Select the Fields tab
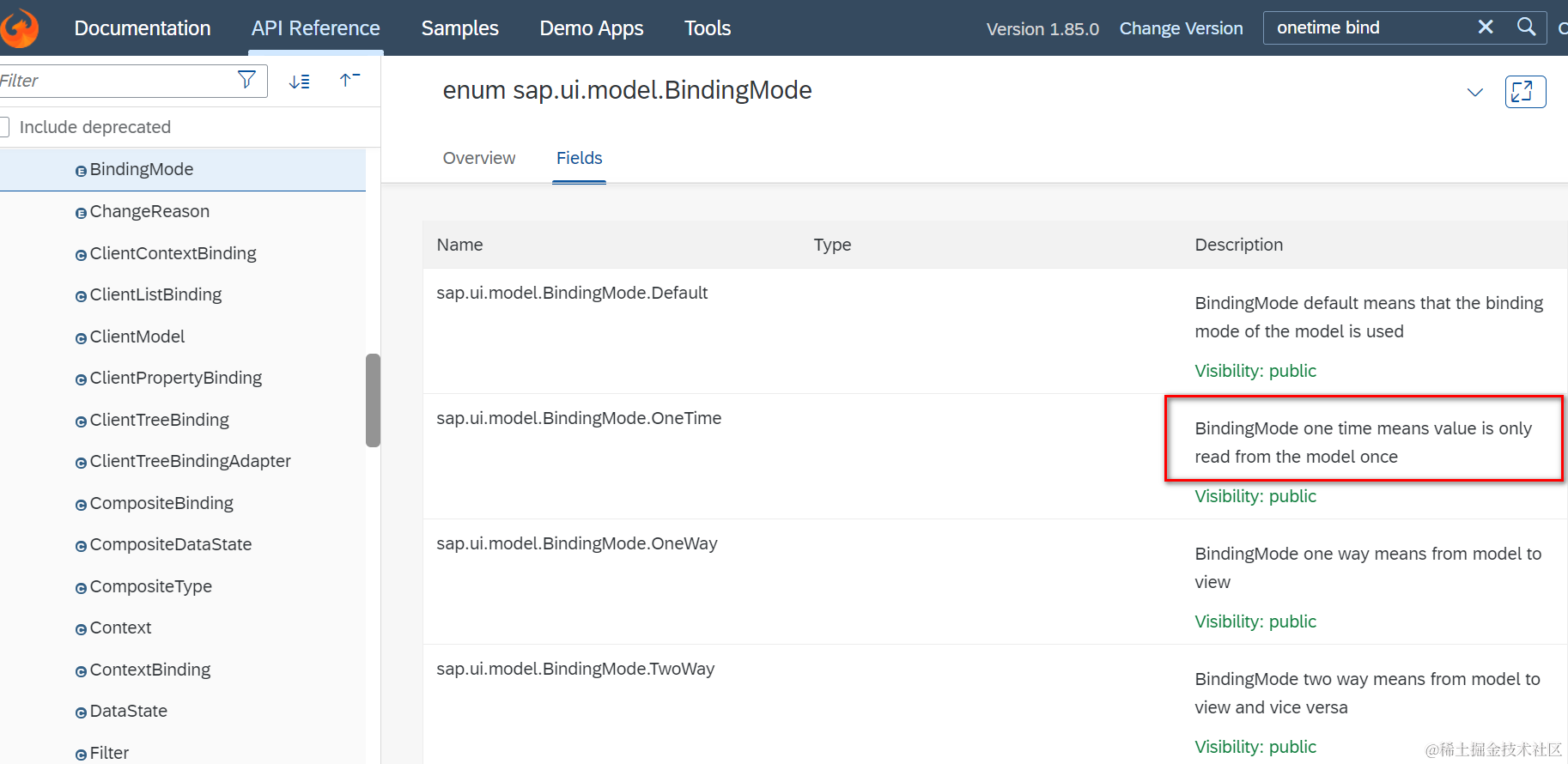Screen dimensions: 1568x764 click(579, 158)
